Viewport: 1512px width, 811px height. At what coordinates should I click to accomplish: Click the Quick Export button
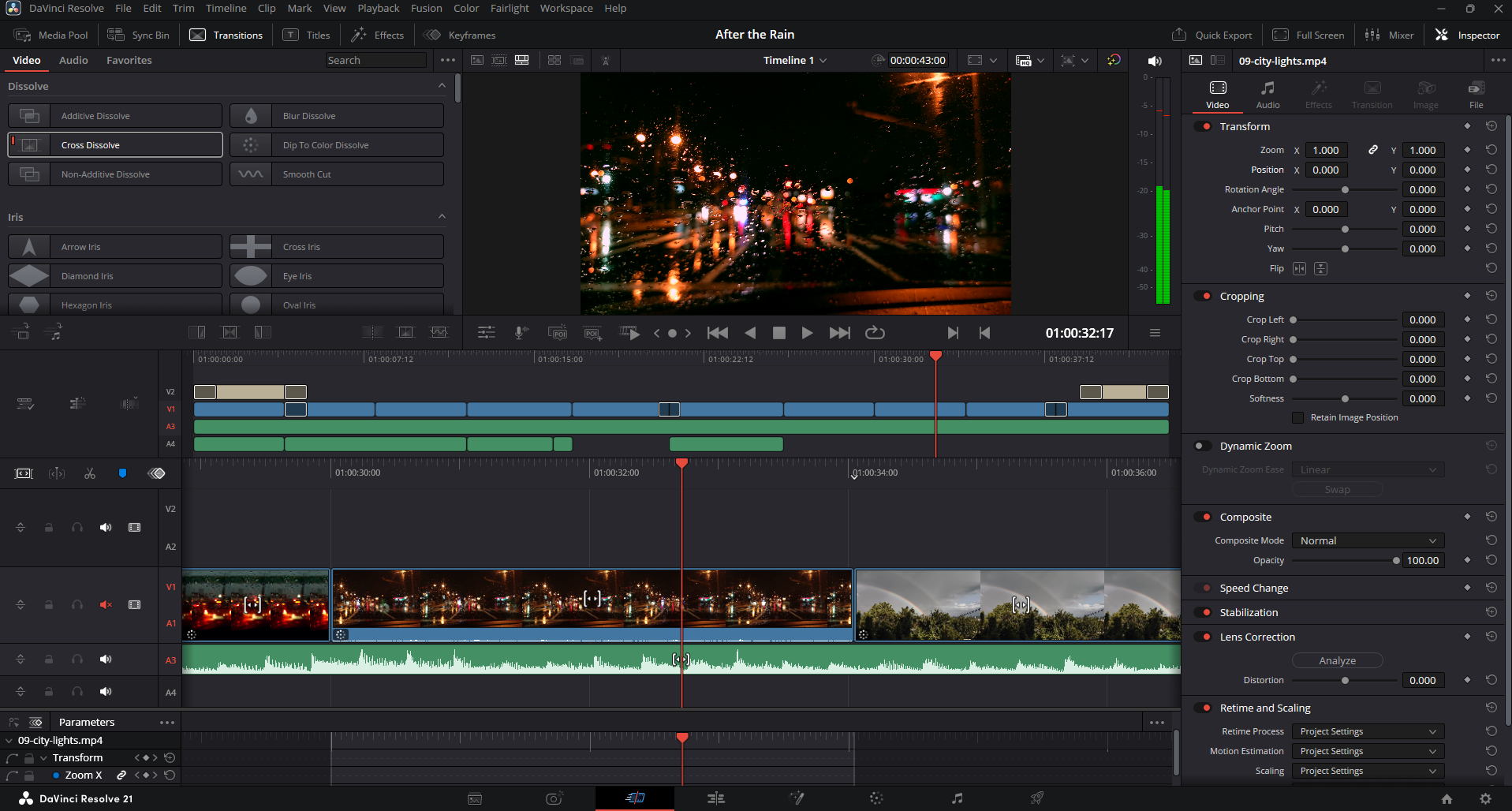(x=1212, y=35)
